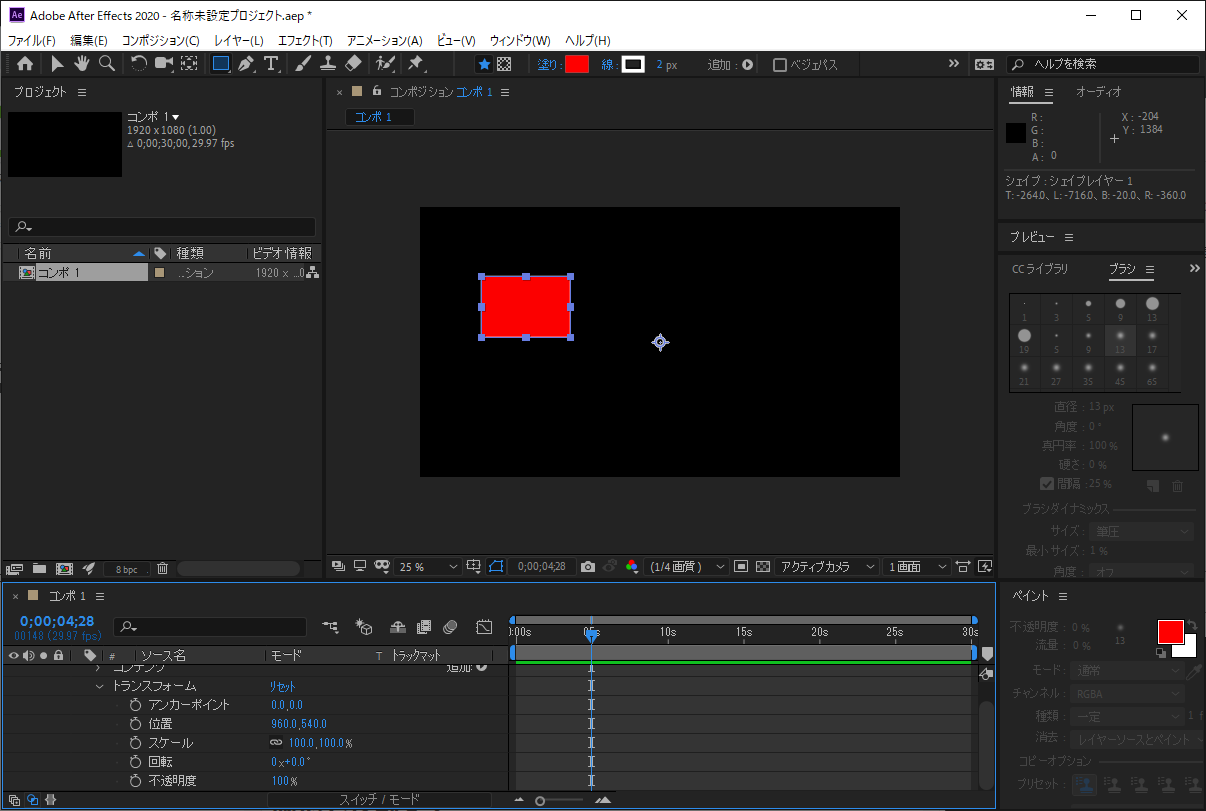Choose the Clone Stamp tool
The height and width of the screenshot is (811, 1206).
click(x=328, y=64)
